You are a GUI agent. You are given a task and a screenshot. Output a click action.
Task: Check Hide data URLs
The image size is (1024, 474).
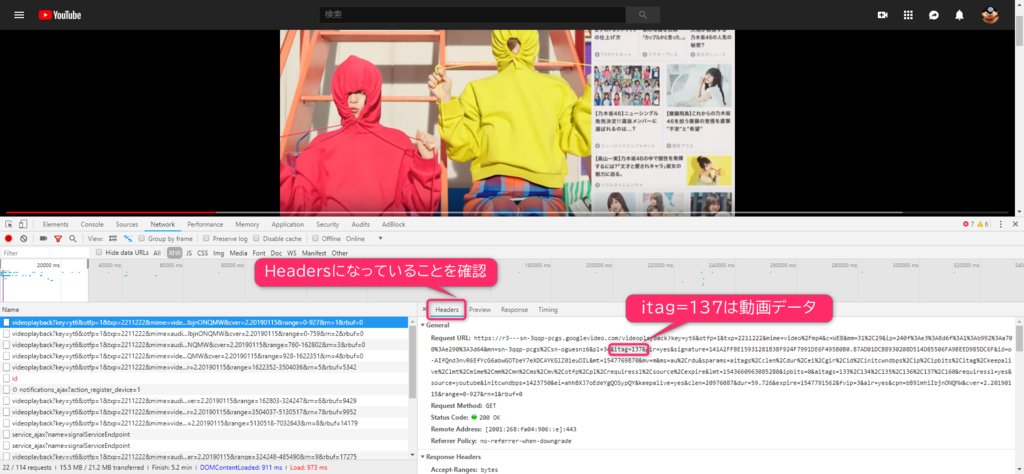99,253
